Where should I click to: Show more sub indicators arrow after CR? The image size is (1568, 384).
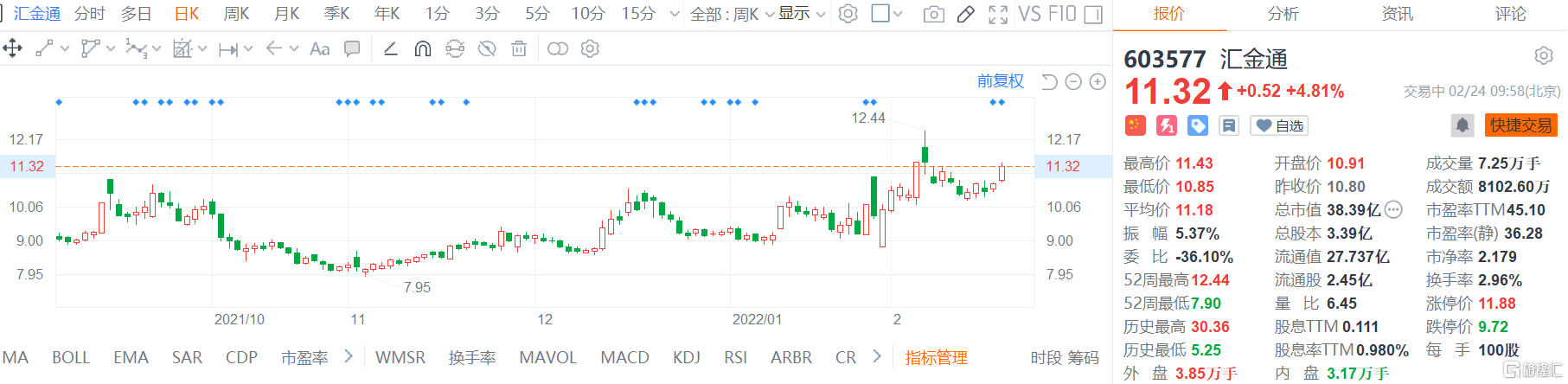(x=877, y=356)
